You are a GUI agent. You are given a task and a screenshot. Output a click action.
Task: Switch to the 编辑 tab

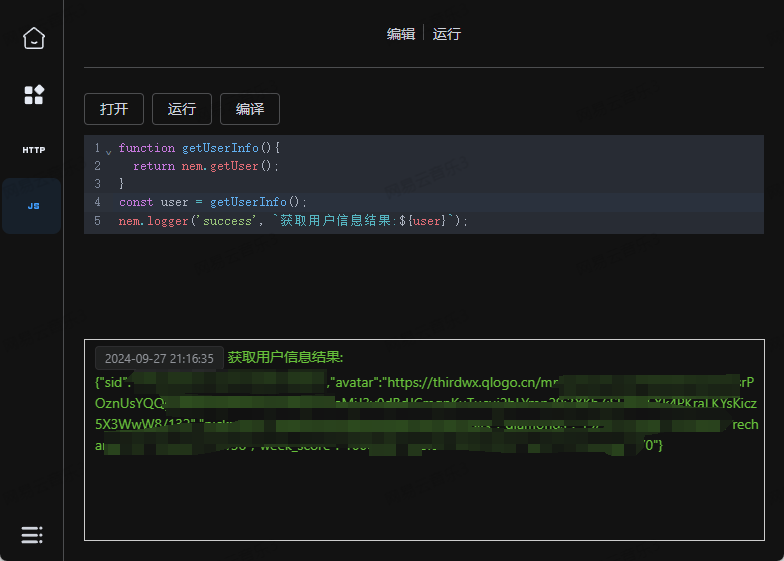coord(401,34)
